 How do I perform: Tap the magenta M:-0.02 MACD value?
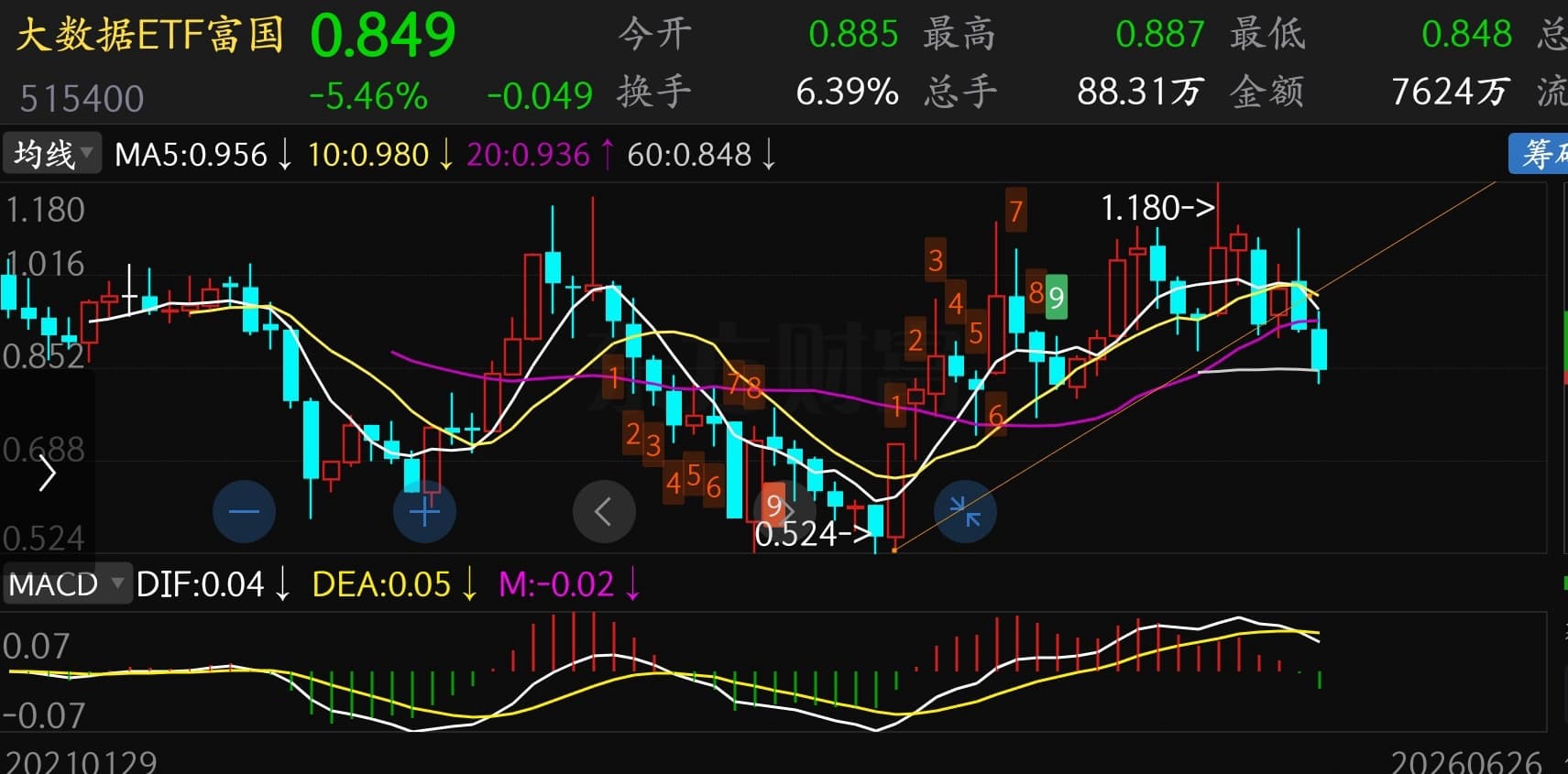tap(568, 584)
